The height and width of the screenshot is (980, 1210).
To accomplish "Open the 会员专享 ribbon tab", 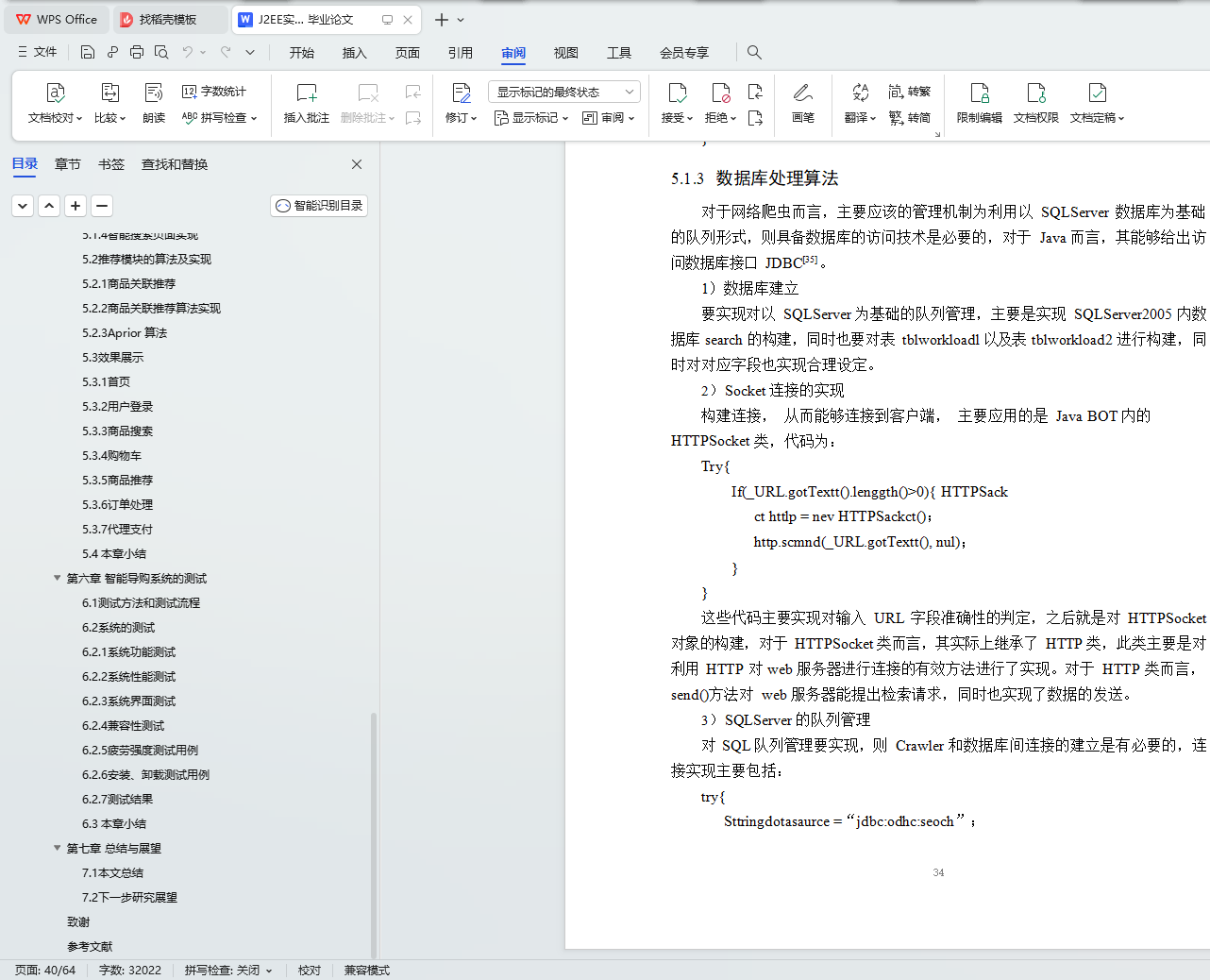I will pos(684,53).
